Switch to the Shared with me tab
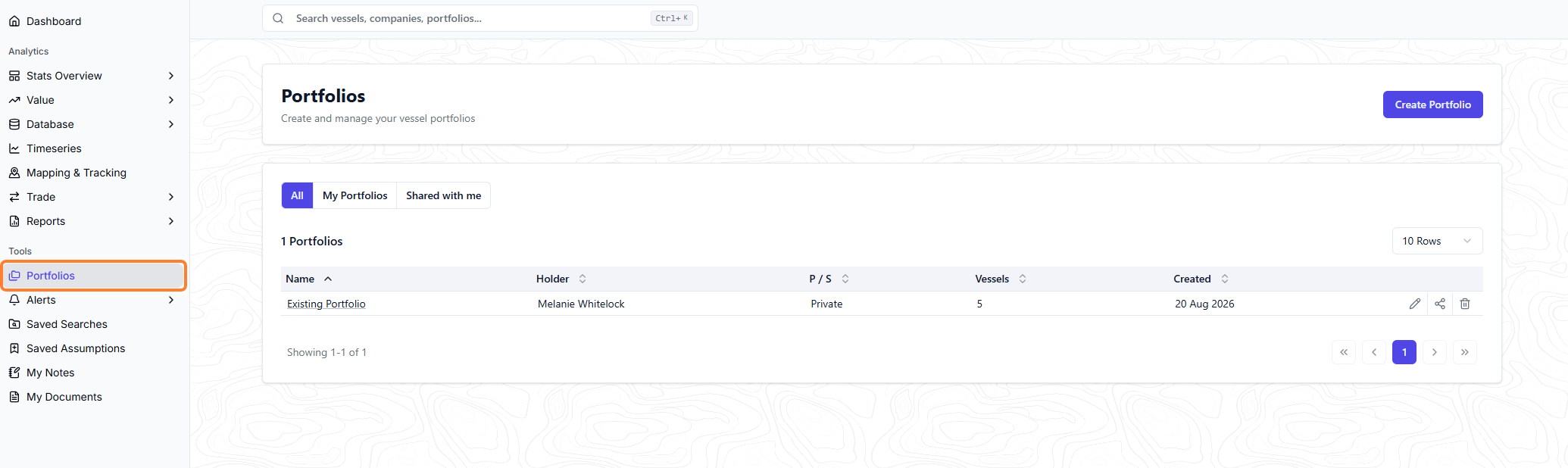Image resolution: width=1568 pixels, height=468 pixels. (x=443, y=195)
